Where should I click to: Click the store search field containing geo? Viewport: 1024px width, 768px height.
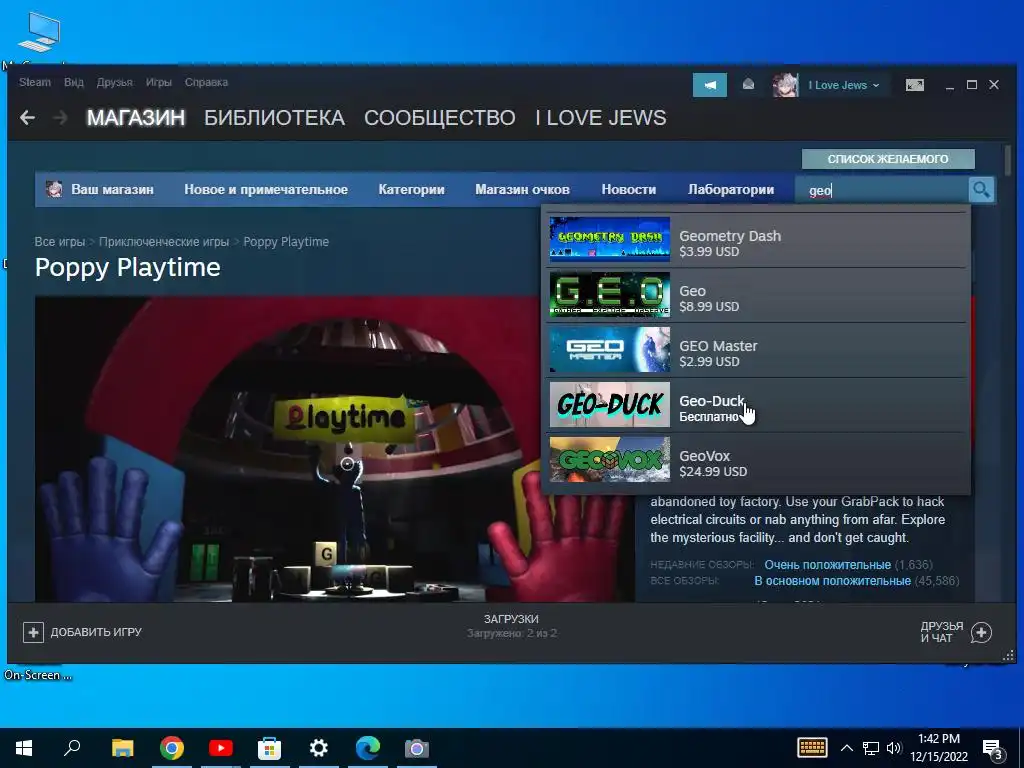point(882,190)
